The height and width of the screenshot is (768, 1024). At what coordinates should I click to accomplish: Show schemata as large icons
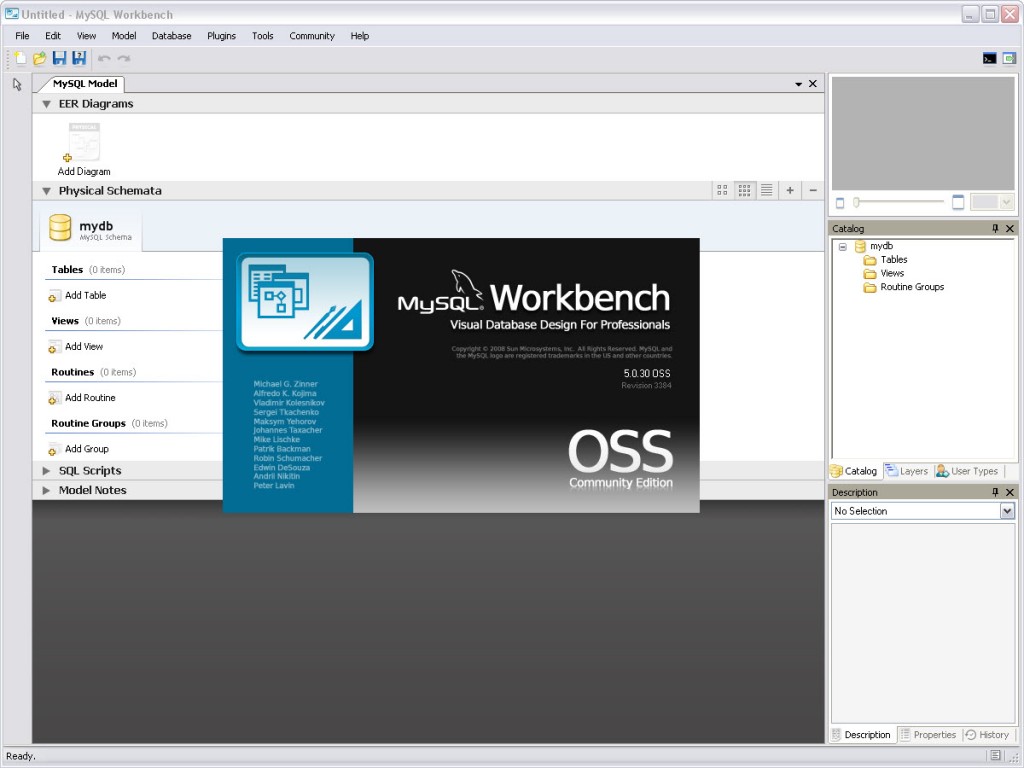pos(722,190)
